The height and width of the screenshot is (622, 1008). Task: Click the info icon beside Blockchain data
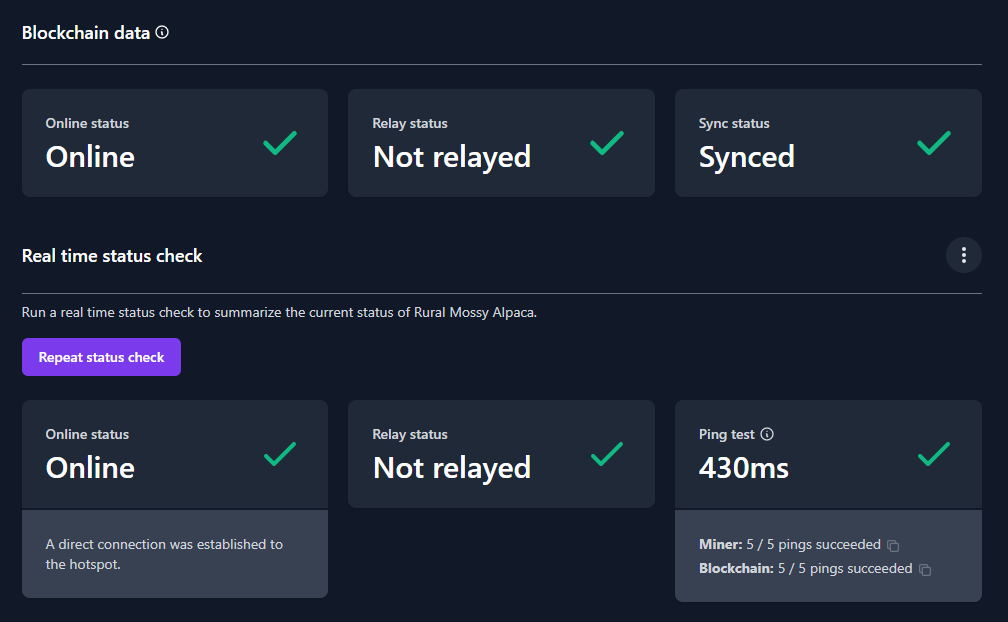coord(162,32)
